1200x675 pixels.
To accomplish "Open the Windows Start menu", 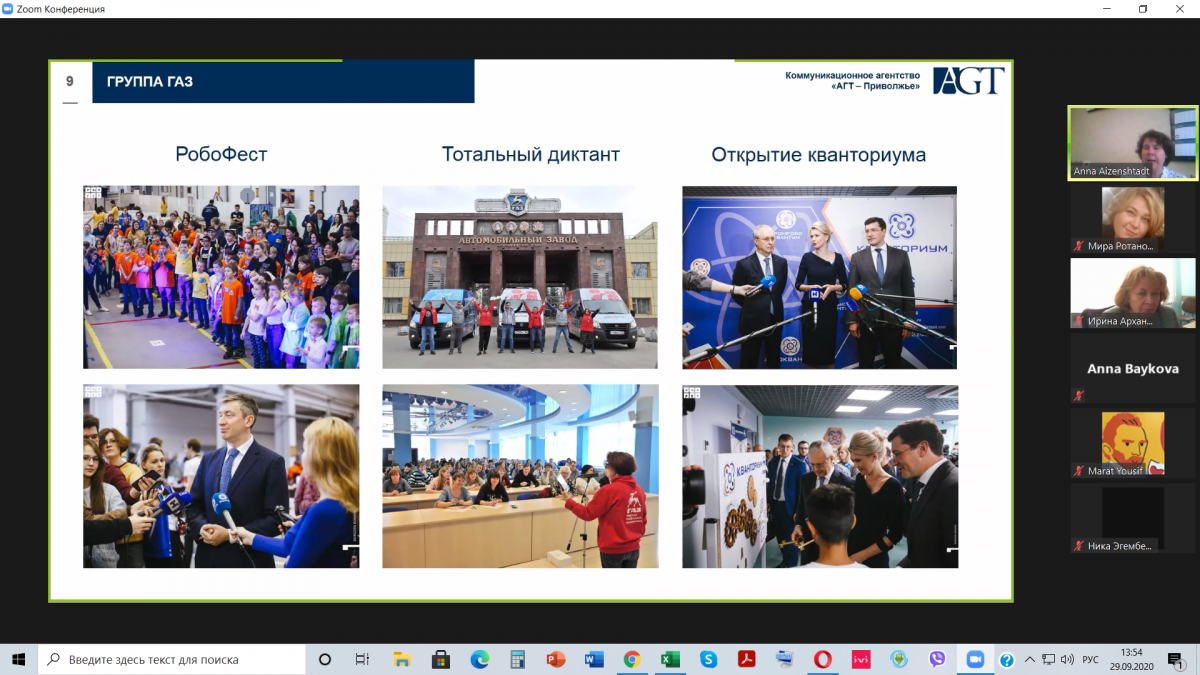I will tap(19, 659).
